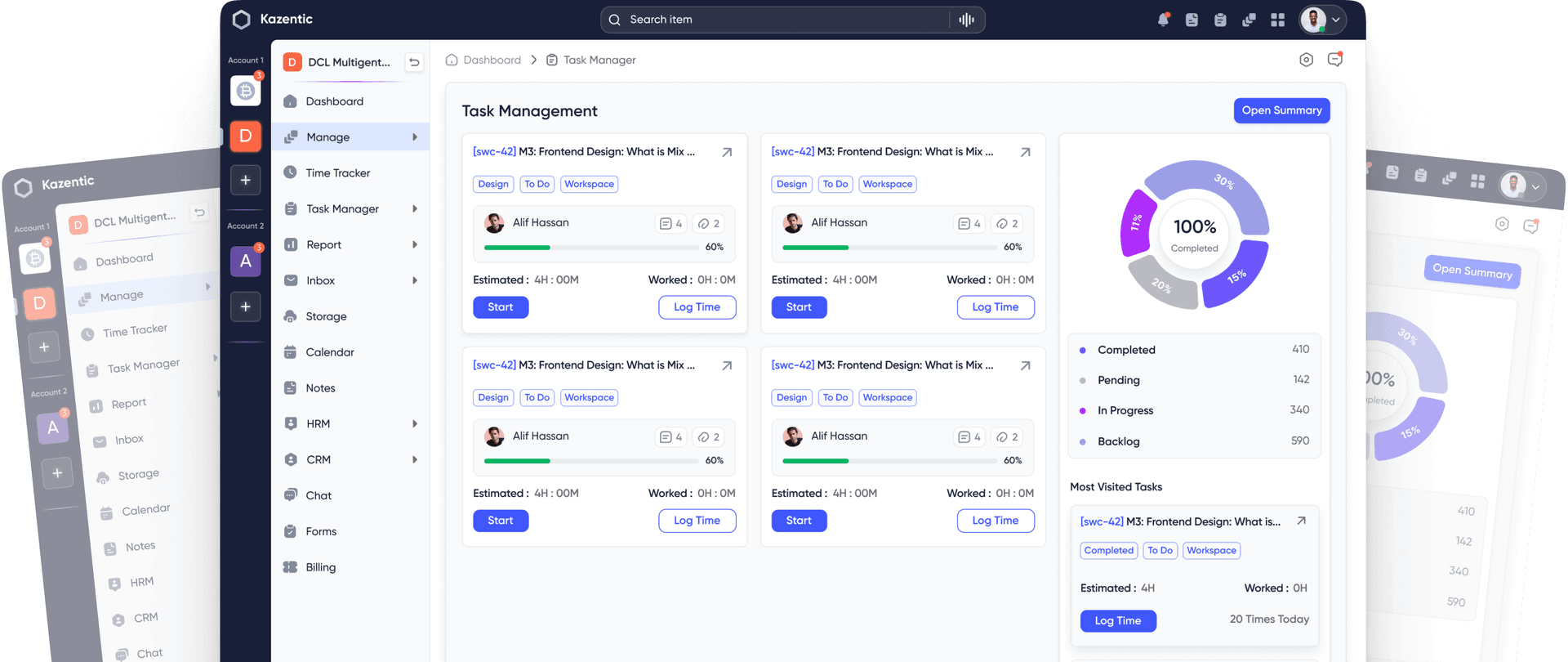Click the Open Summary button
The height and width of the screenshot is (662, 1568).
(x=1281, y=110)
